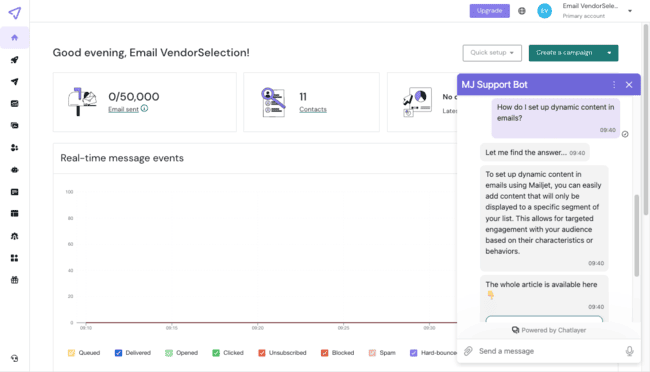Click the main page vertical scrollbar
Image resolution: width=650 pixels, height=372 pixels.
645,119
